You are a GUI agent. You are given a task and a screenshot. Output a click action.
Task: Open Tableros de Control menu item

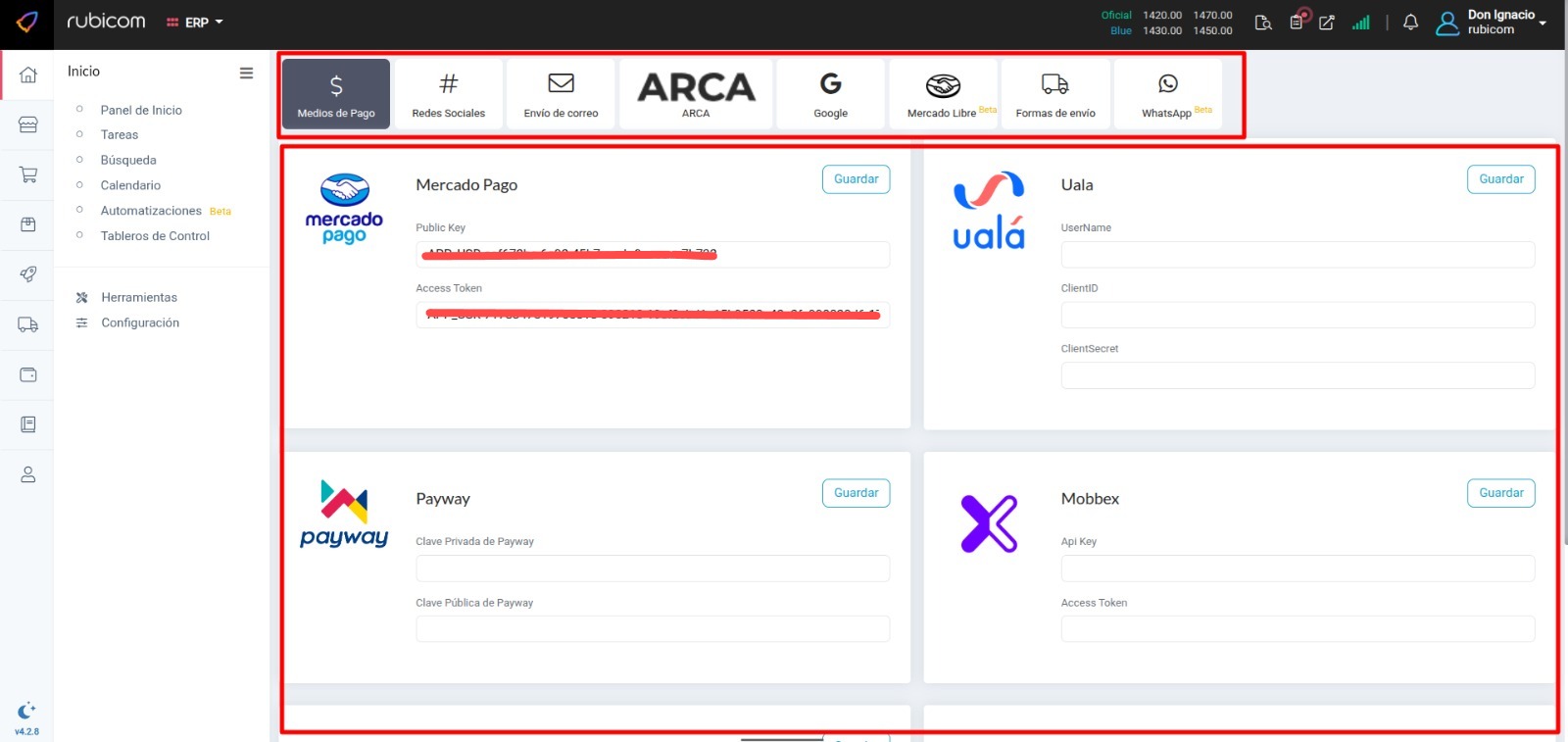(155, 236)
